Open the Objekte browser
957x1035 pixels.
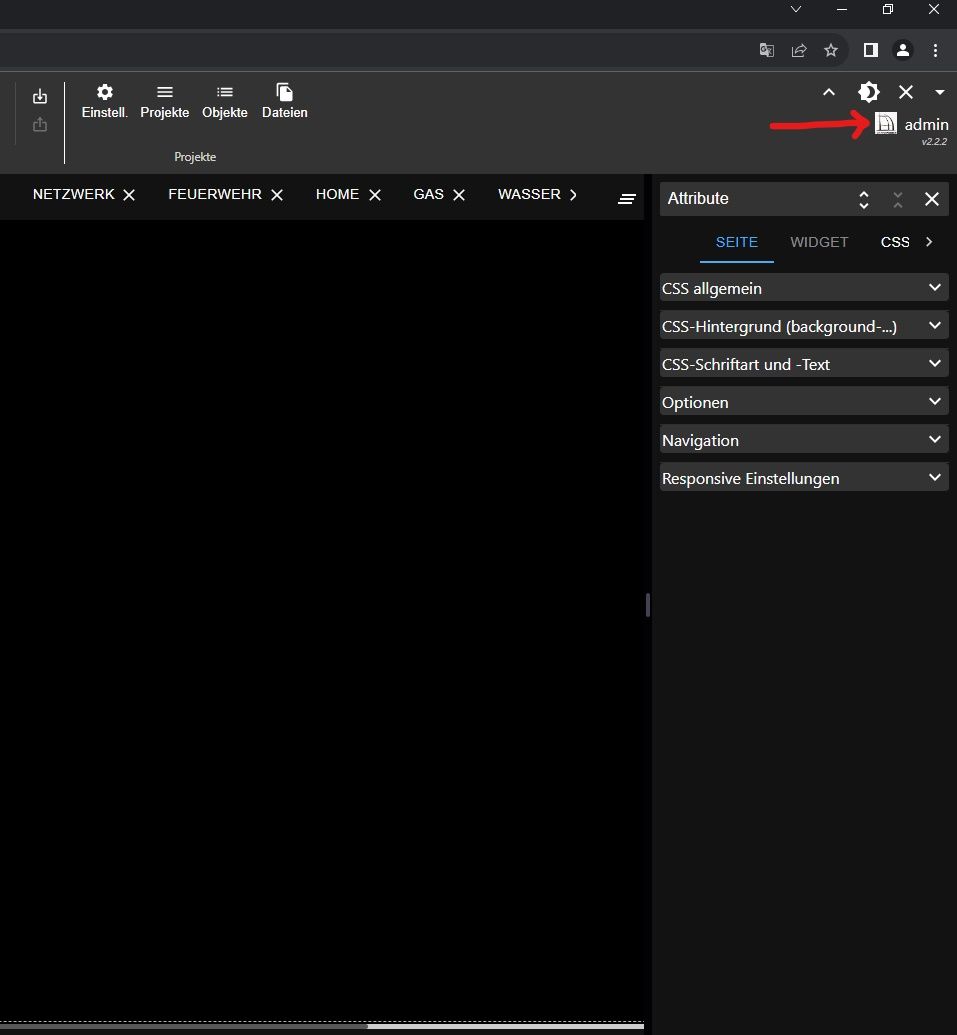tap(224, 102)
